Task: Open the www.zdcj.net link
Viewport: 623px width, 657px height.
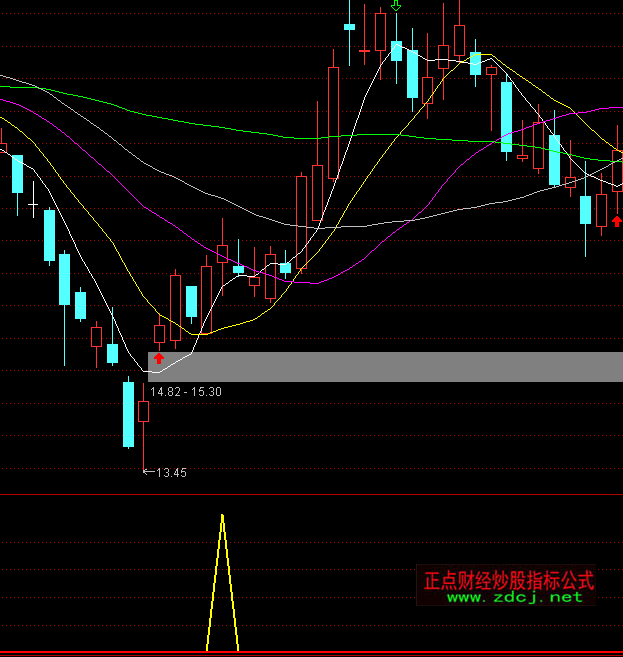Action: 513,597
